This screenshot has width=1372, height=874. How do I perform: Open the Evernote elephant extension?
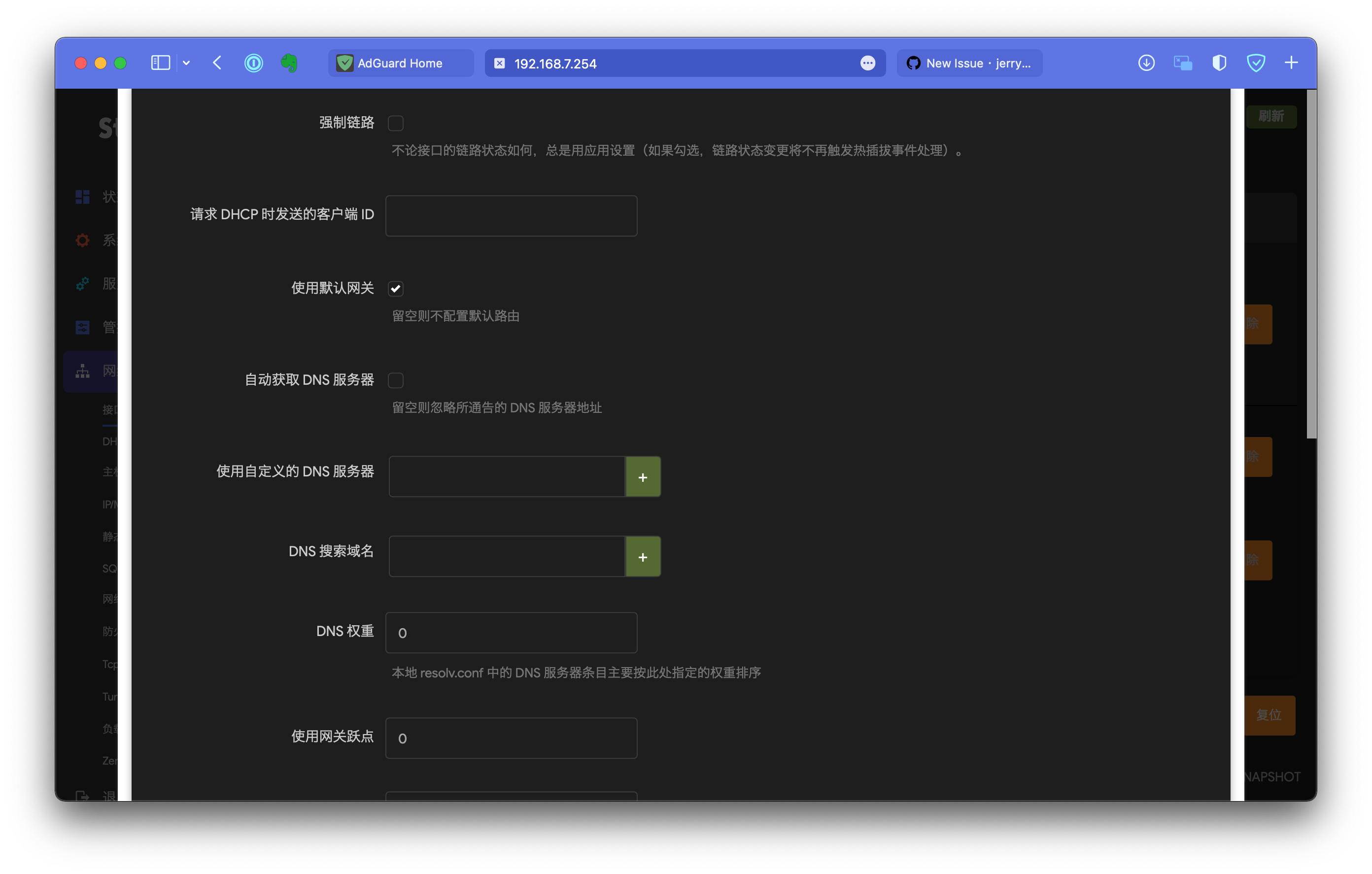pyautogui.click(x=289, y=63)
